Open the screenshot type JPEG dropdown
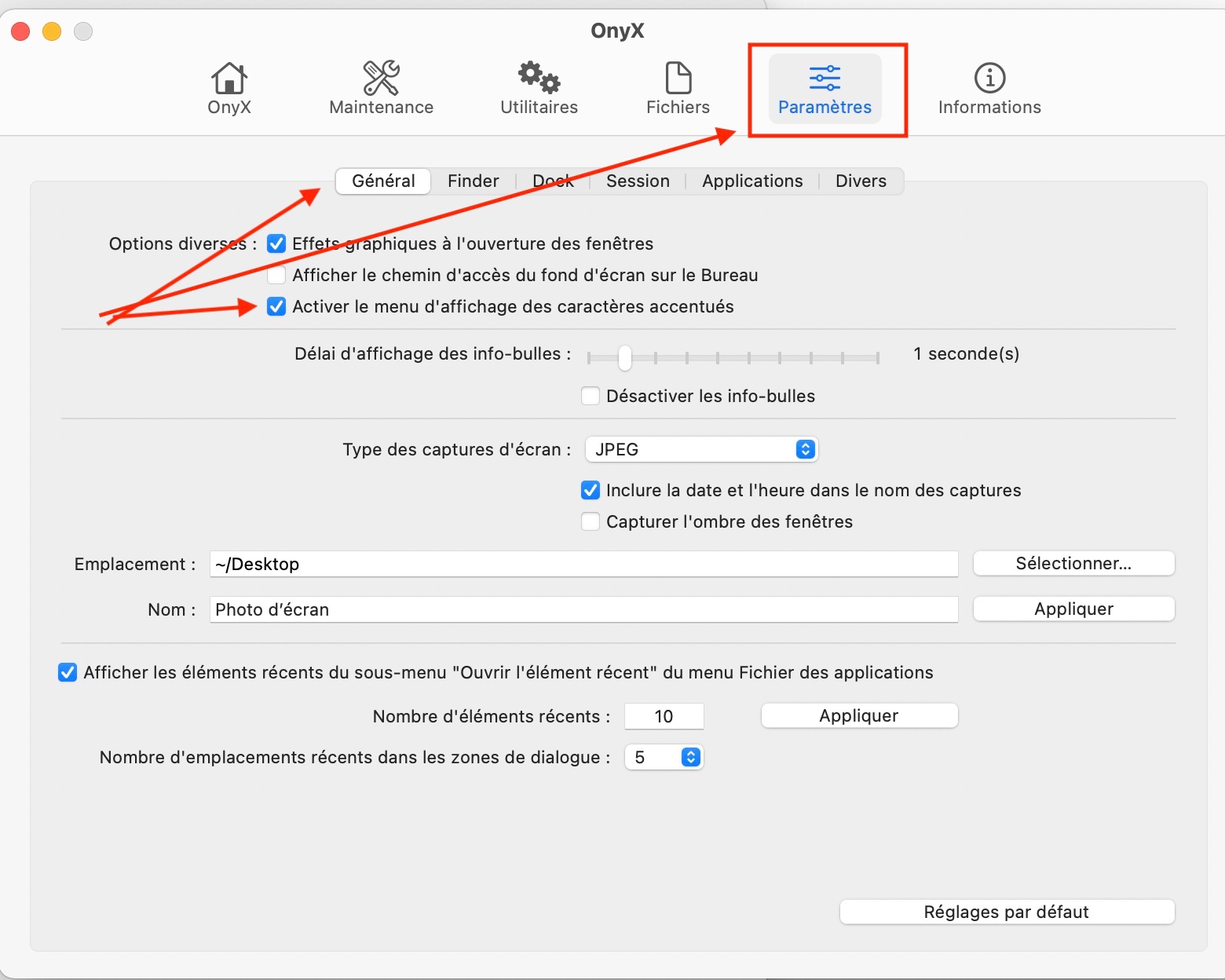Screen dimensions: 1225x980 point(701,449)
